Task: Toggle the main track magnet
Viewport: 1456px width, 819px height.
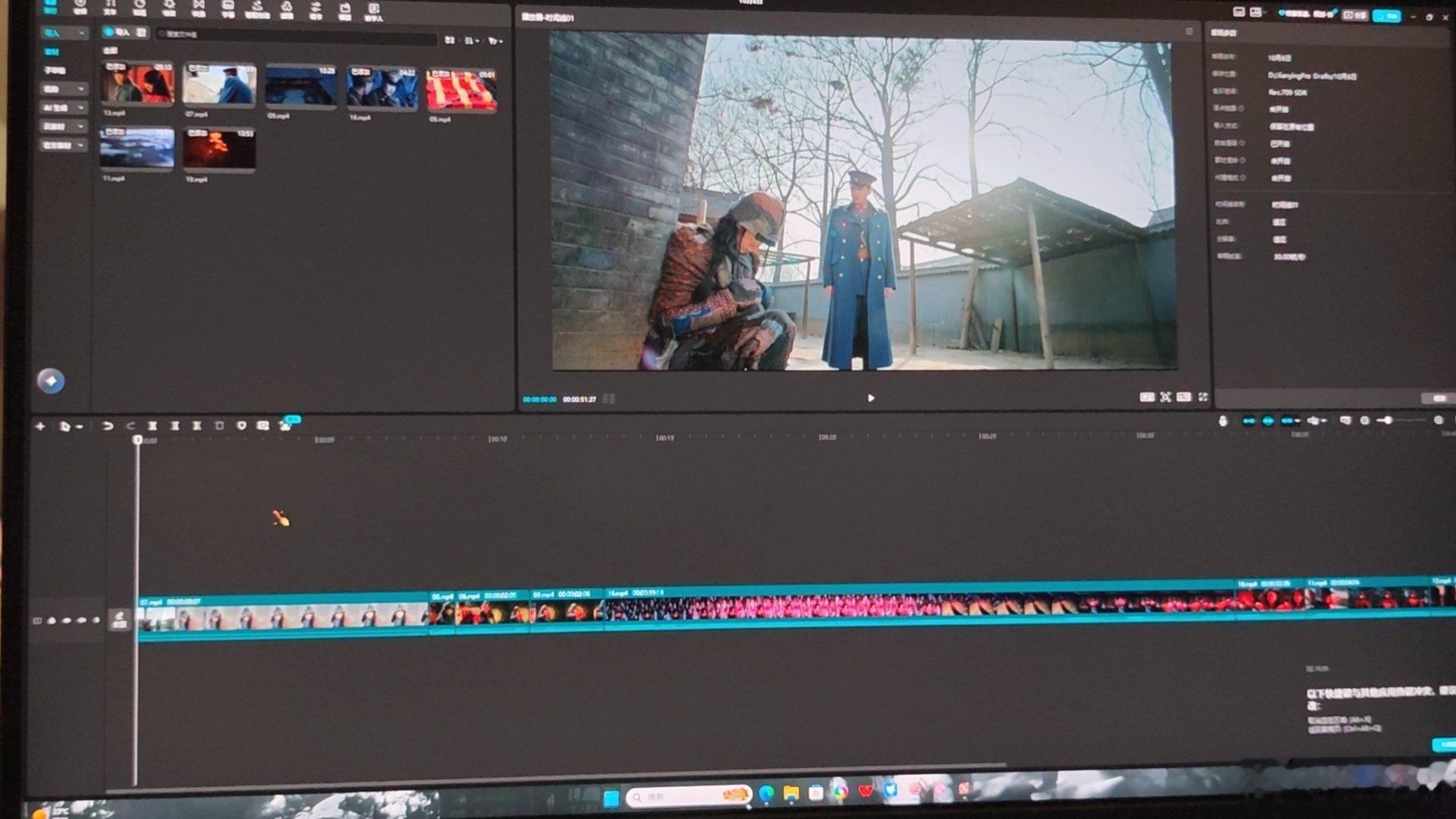Action: [x=1248, y=421]
